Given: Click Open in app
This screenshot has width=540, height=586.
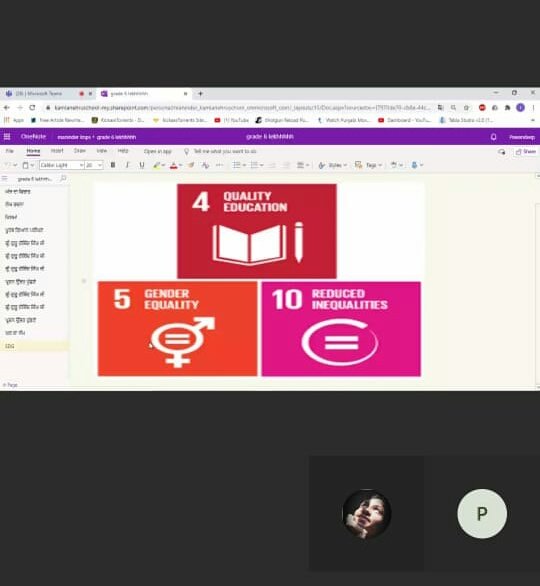Looking at the screenshot, I should (x=157, y=151).
